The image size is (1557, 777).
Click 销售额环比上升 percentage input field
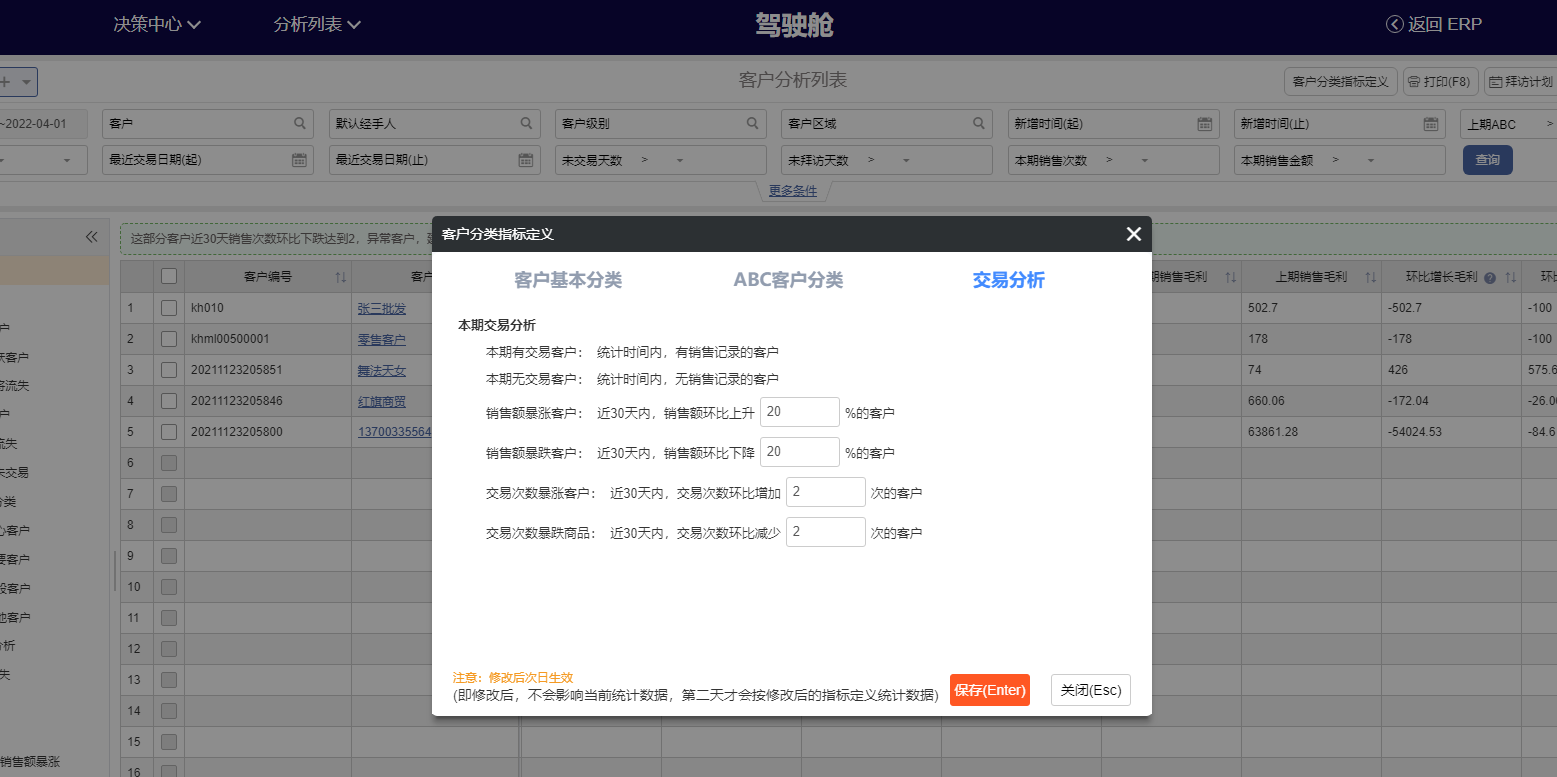point(799,412)
